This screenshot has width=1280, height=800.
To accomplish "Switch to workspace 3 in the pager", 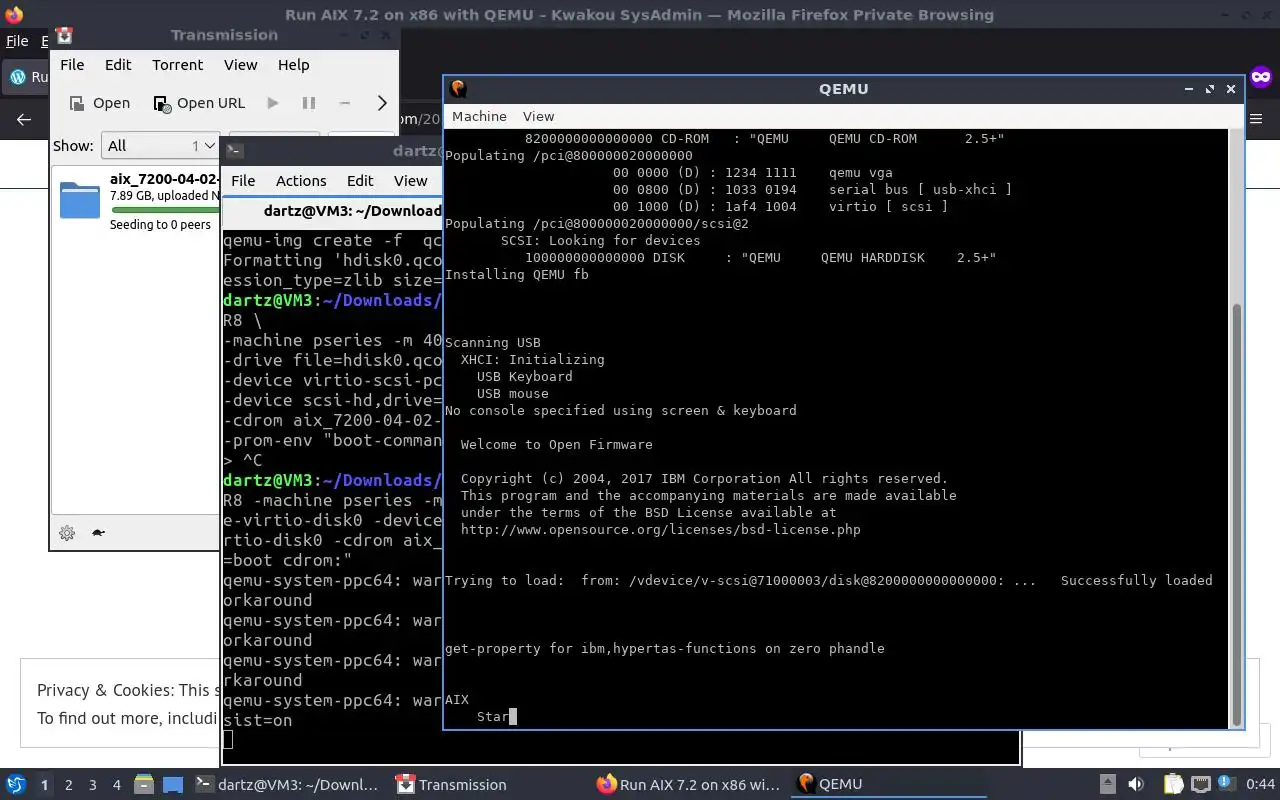I will [93, 785].
